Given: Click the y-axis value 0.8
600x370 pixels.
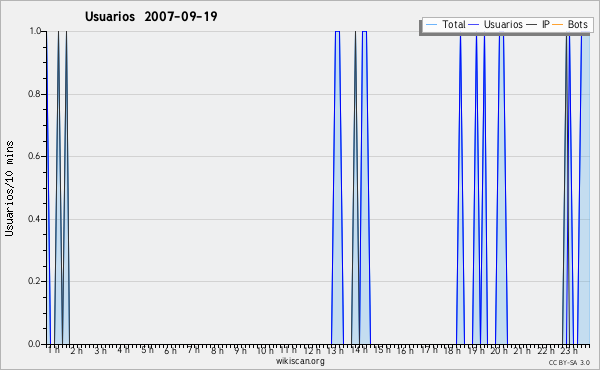Looking at the screenshot, I should (35, 94).
